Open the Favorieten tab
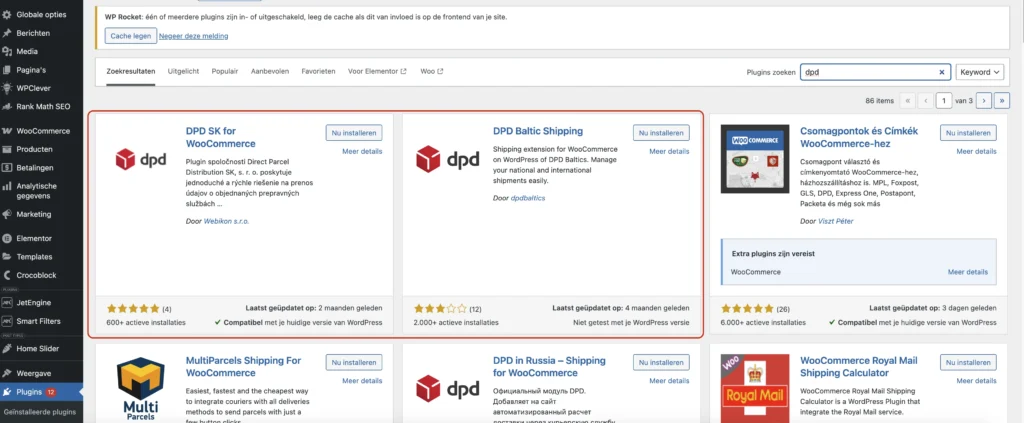1024x423 pixels. click(318, 71)
